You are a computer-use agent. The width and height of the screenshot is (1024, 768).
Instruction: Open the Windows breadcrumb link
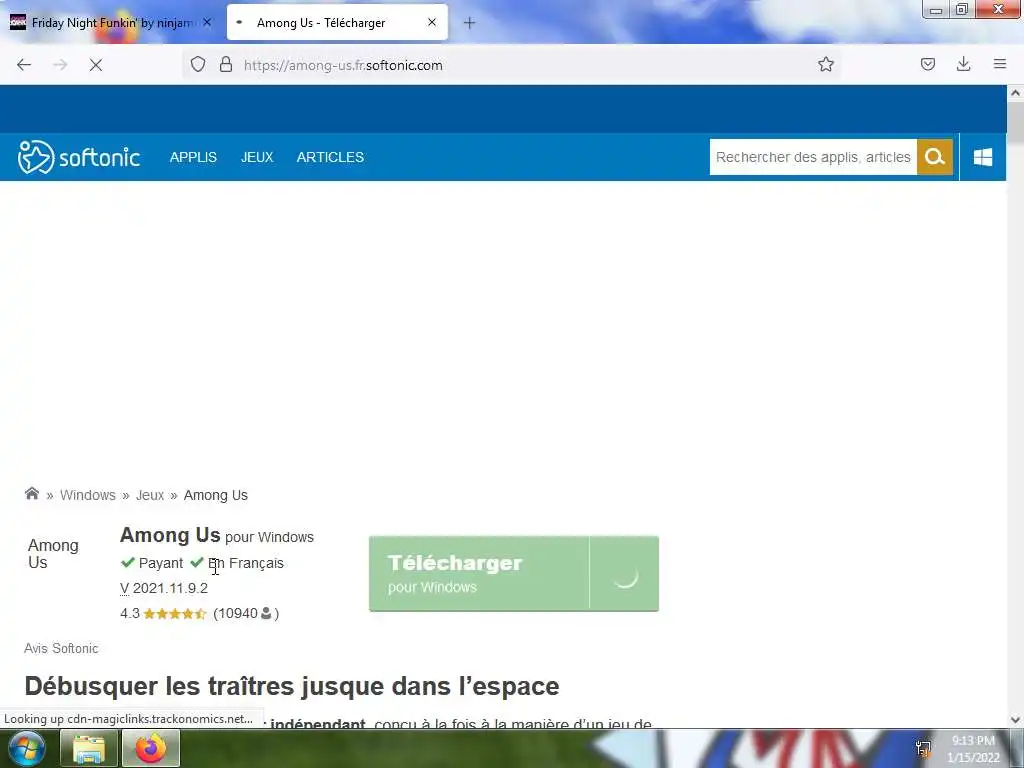(88, 495)
